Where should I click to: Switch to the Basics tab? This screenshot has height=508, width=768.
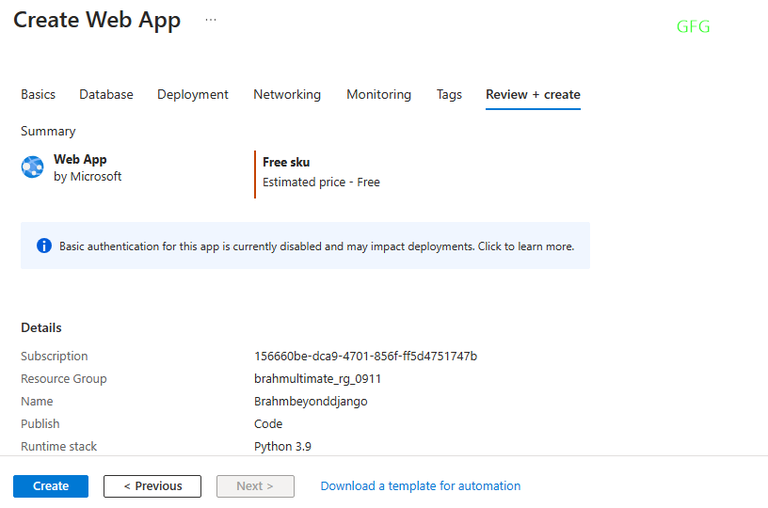[38, 94]
